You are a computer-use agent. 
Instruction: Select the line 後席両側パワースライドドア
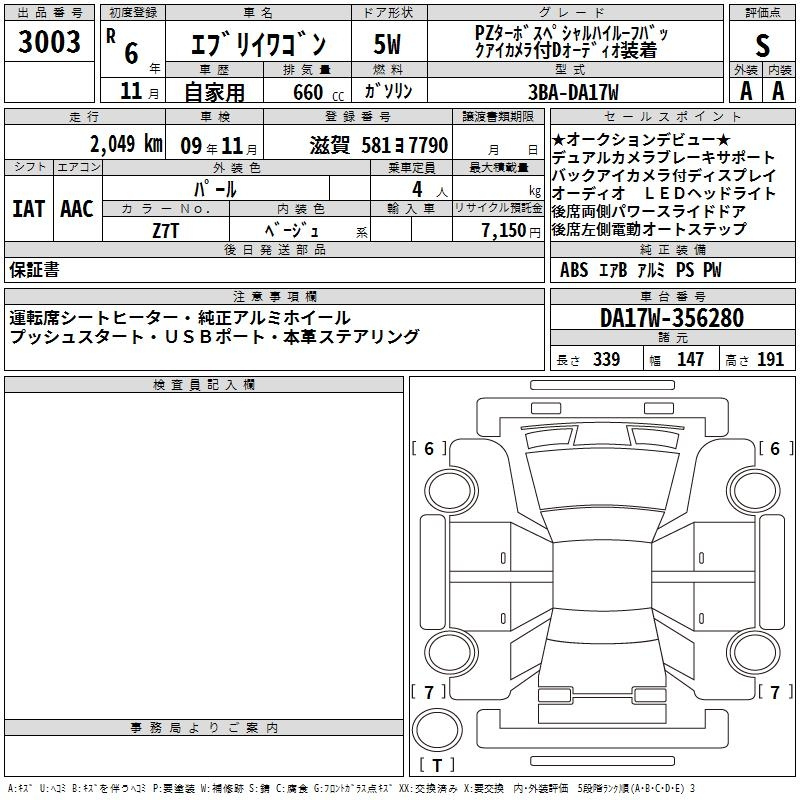[x=648, y=211]
